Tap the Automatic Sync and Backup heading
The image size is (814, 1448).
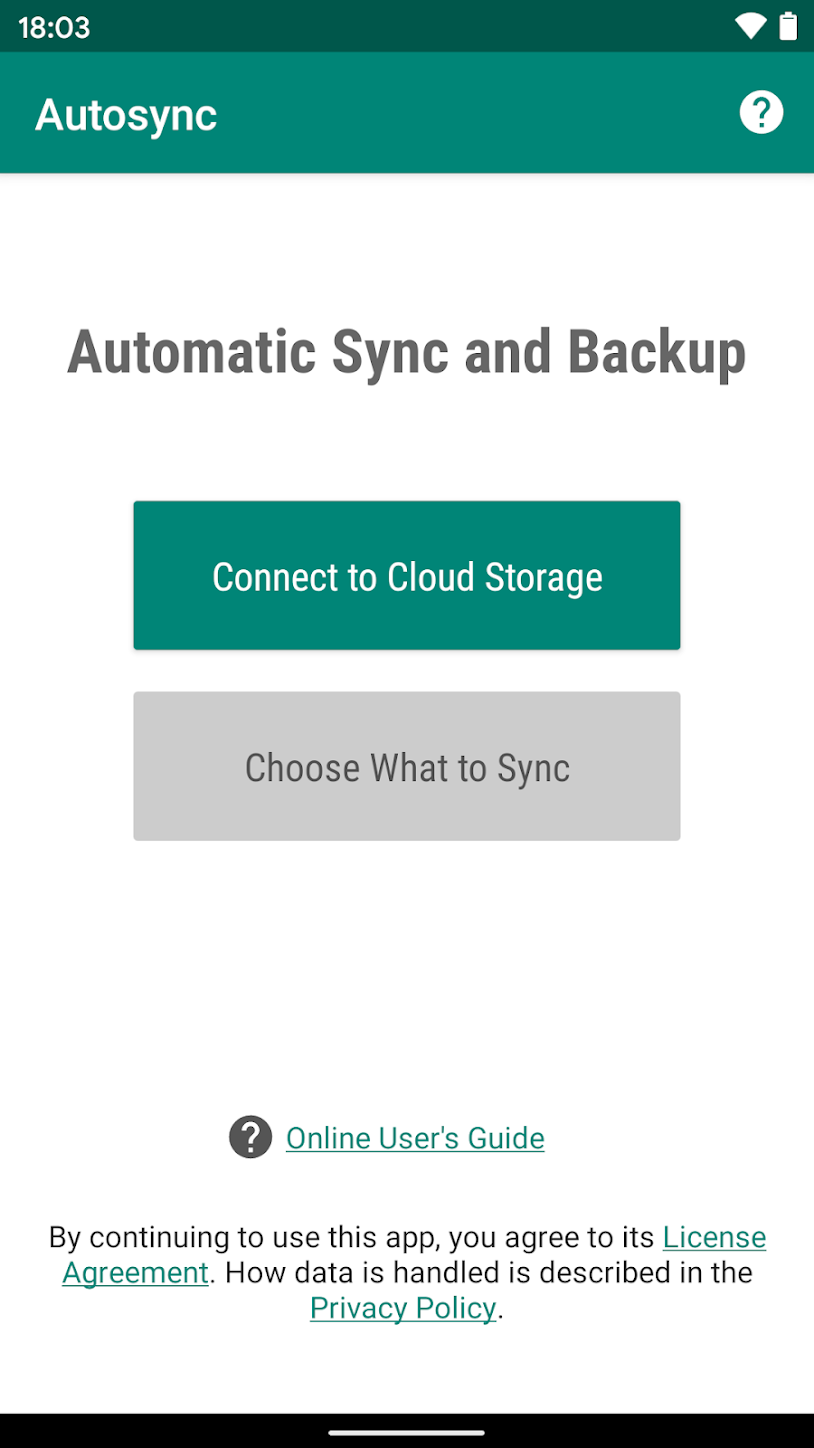click(x=406, y=352)
